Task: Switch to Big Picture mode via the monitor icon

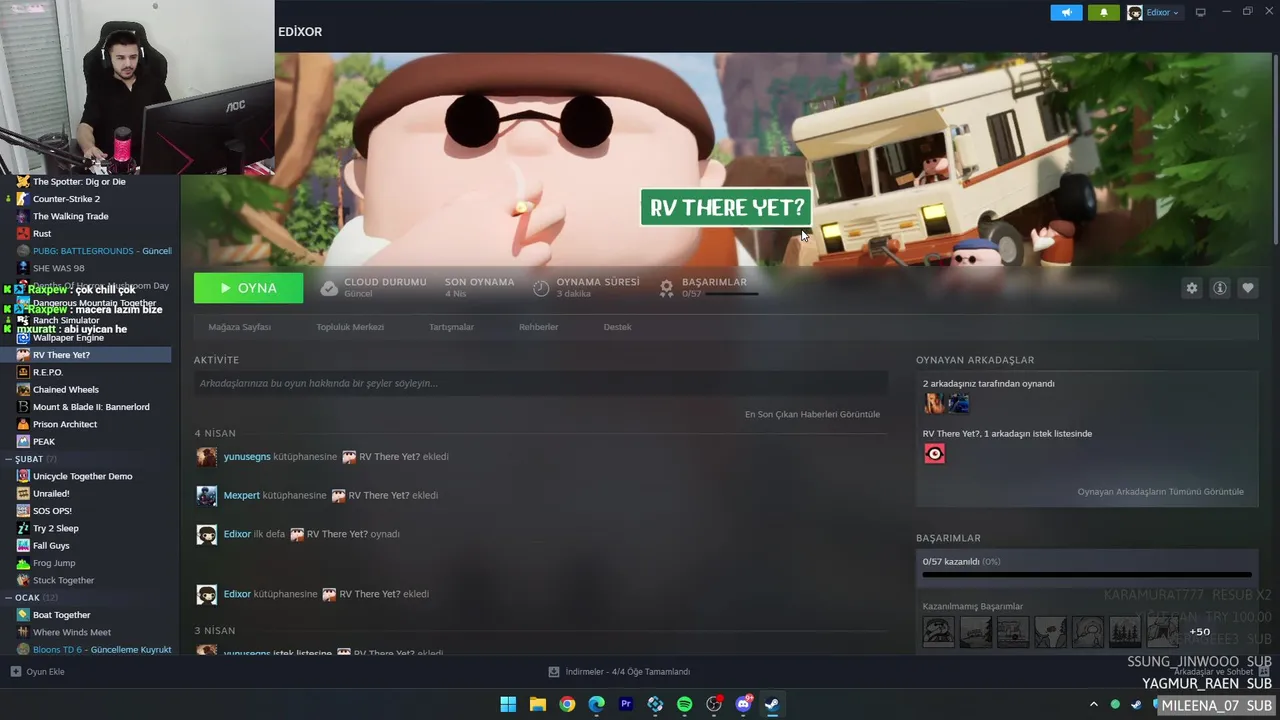Action: coord(1201,13)
